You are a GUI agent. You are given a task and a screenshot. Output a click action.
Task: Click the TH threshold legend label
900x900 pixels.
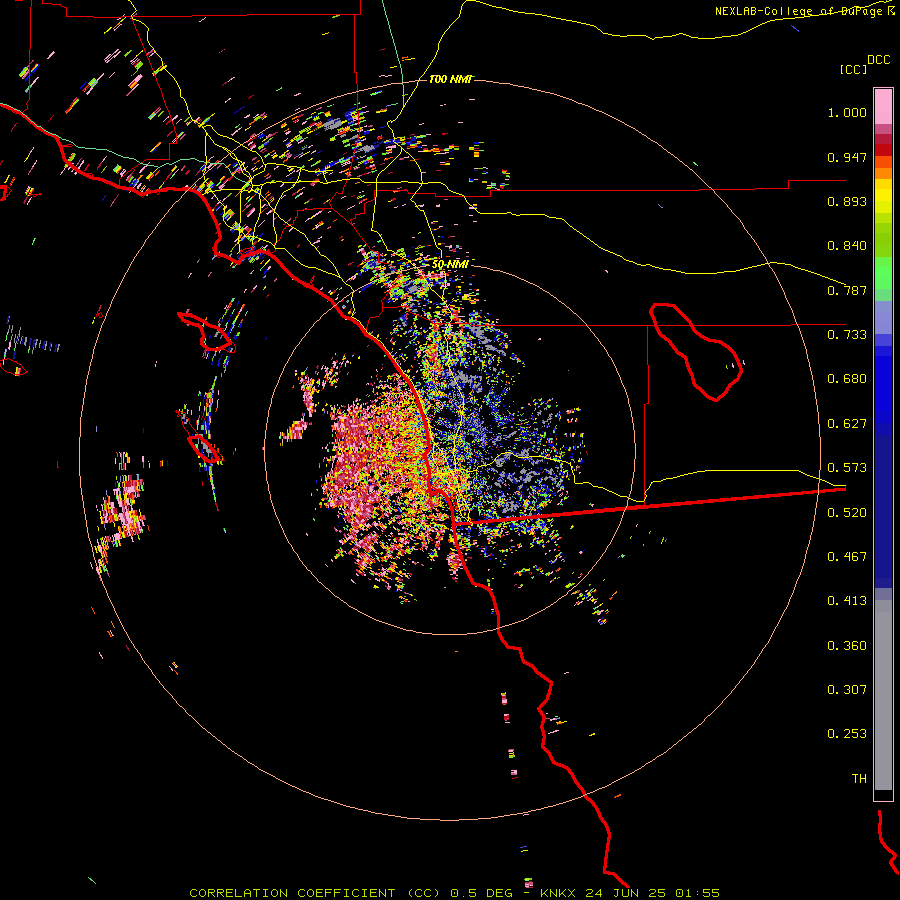pyautogui.click(x=859, y=779)
